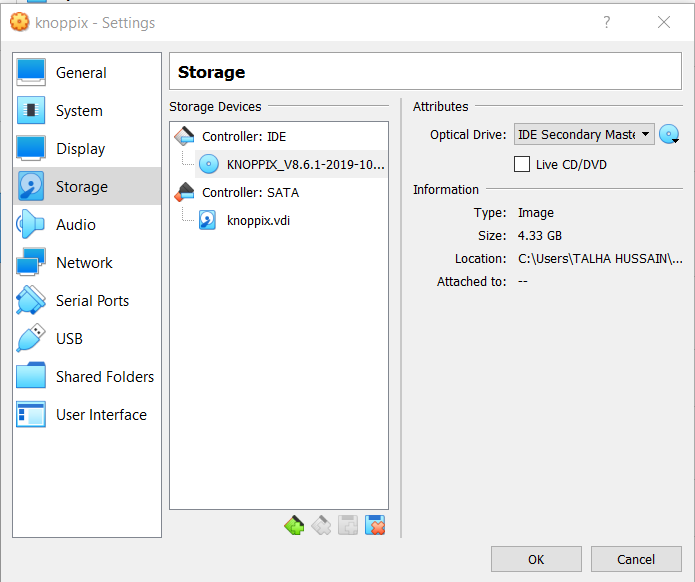Image resolution: width=695 pixels, height=582 pixels.
Task: Click the IDE controller icon
Action: pyautogui.click(x=185, y=136)
